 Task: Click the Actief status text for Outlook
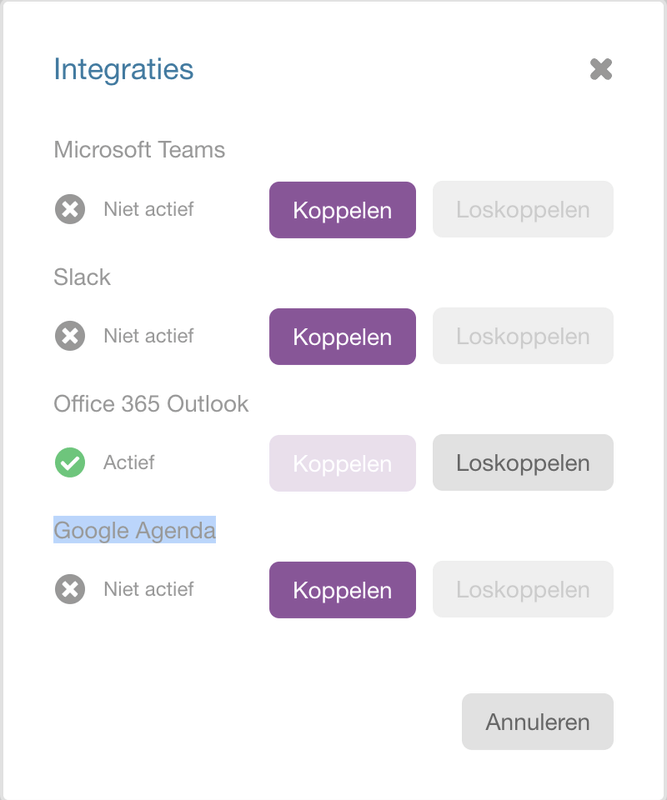click(x=129, y=462)
